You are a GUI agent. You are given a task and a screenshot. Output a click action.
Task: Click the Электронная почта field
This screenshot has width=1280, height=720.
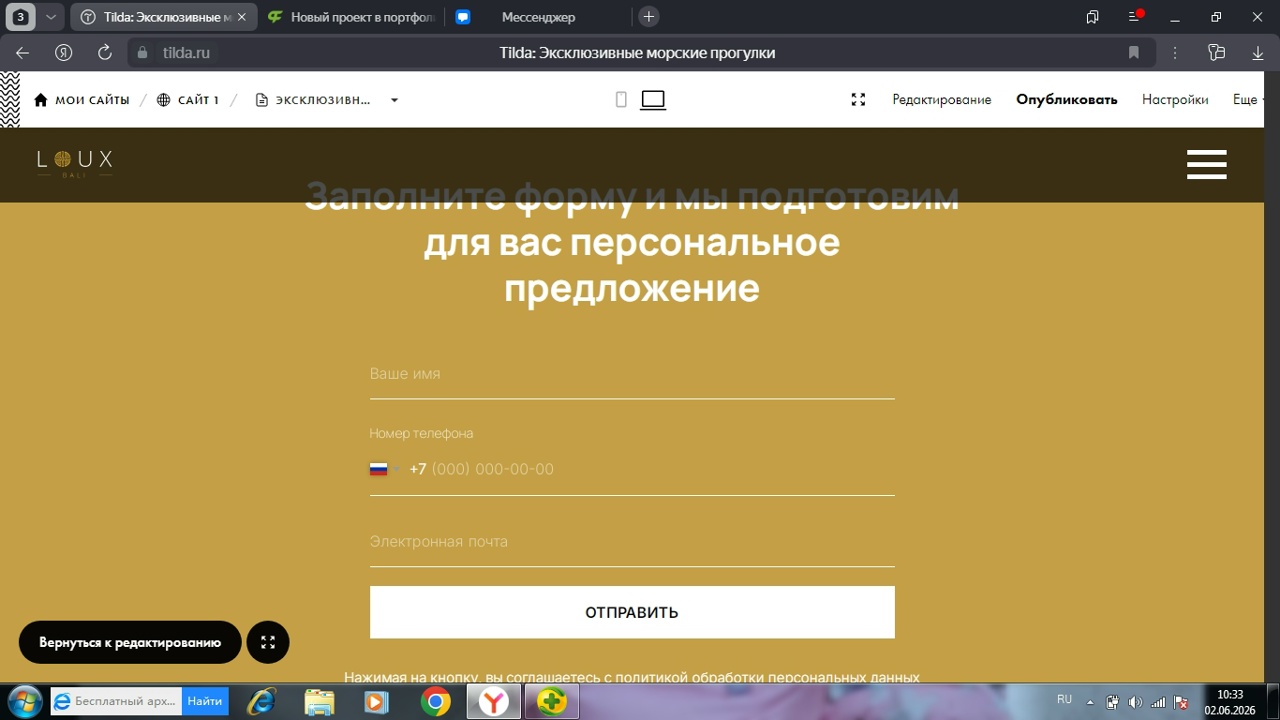632,542
